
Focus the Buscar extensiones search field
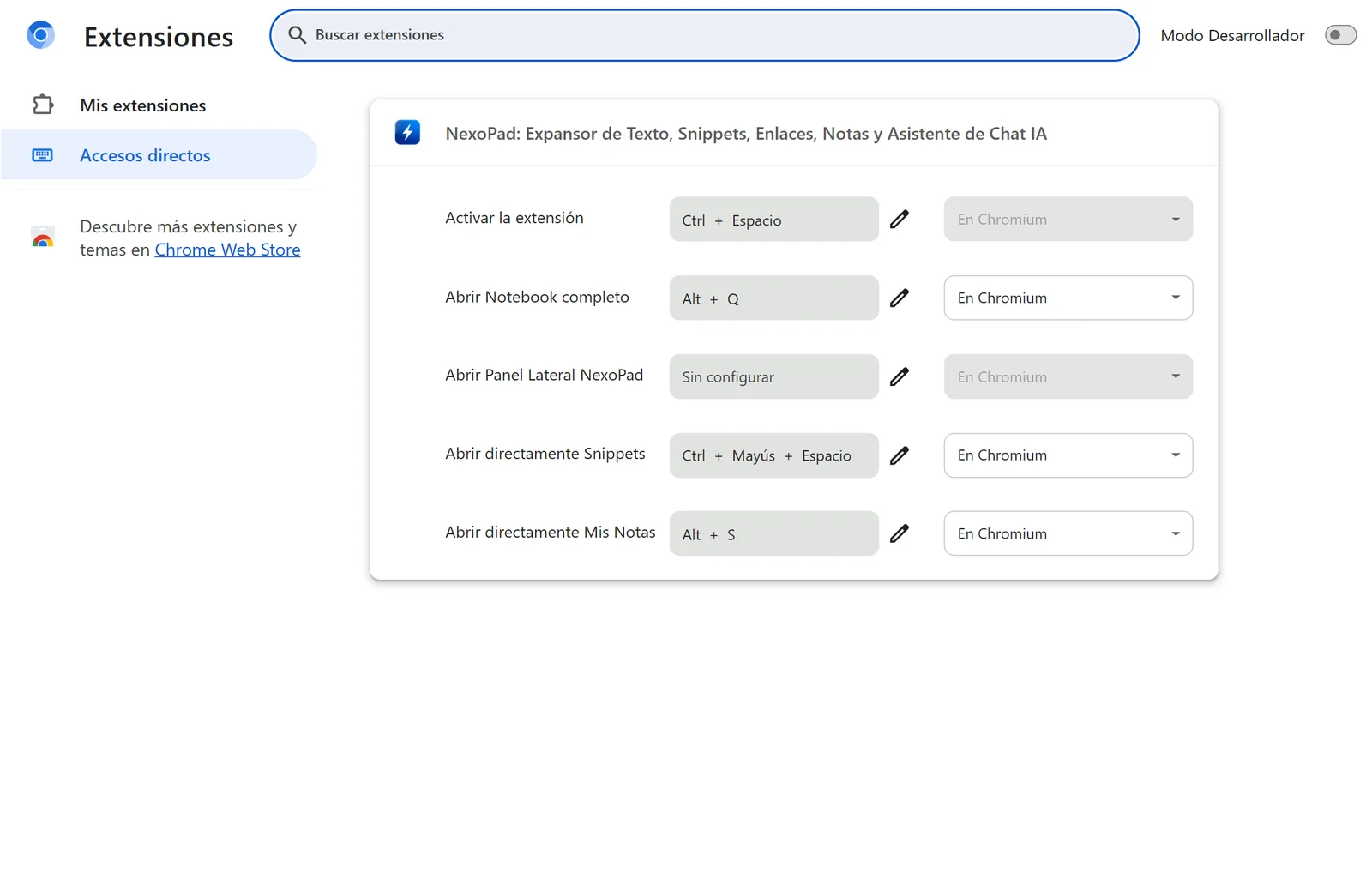pyautogui.click(x=705, y=35)
